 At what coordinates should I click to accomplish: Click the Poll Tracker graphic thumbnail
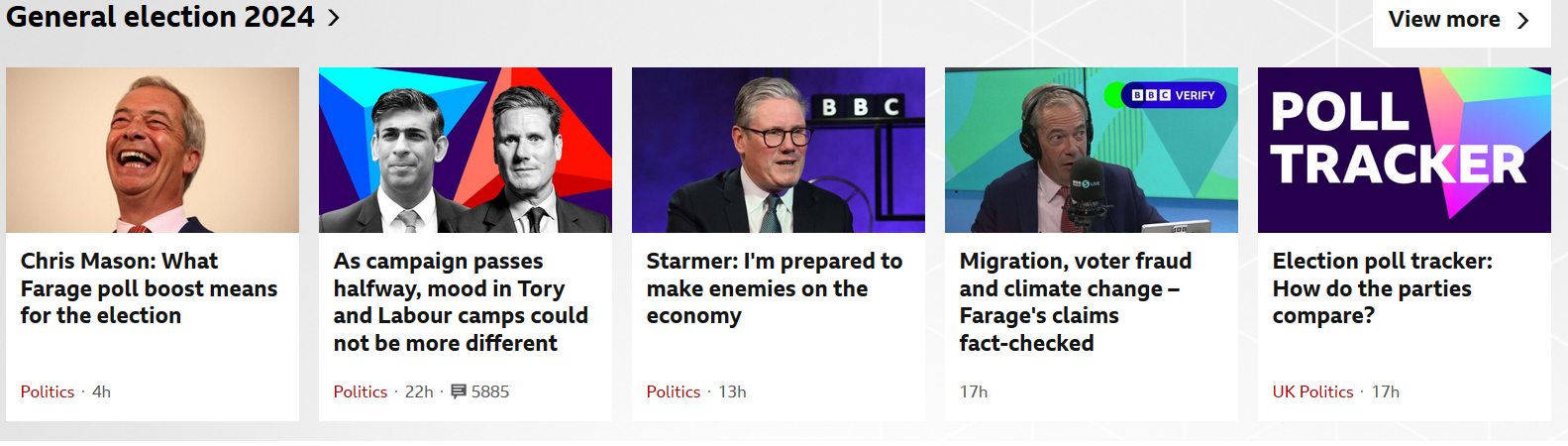coord(1405,150)
